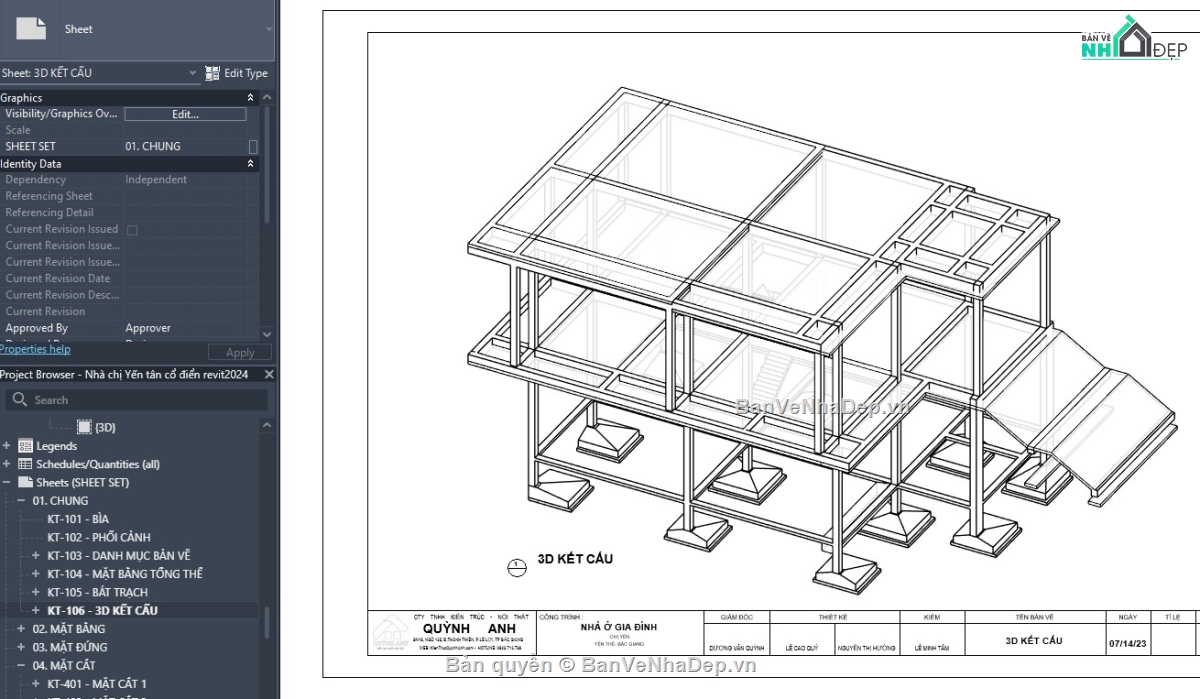The image size is (1200, 699).
Task: Click the Project Browser scroll up arrow
Action: coord(266,425)
